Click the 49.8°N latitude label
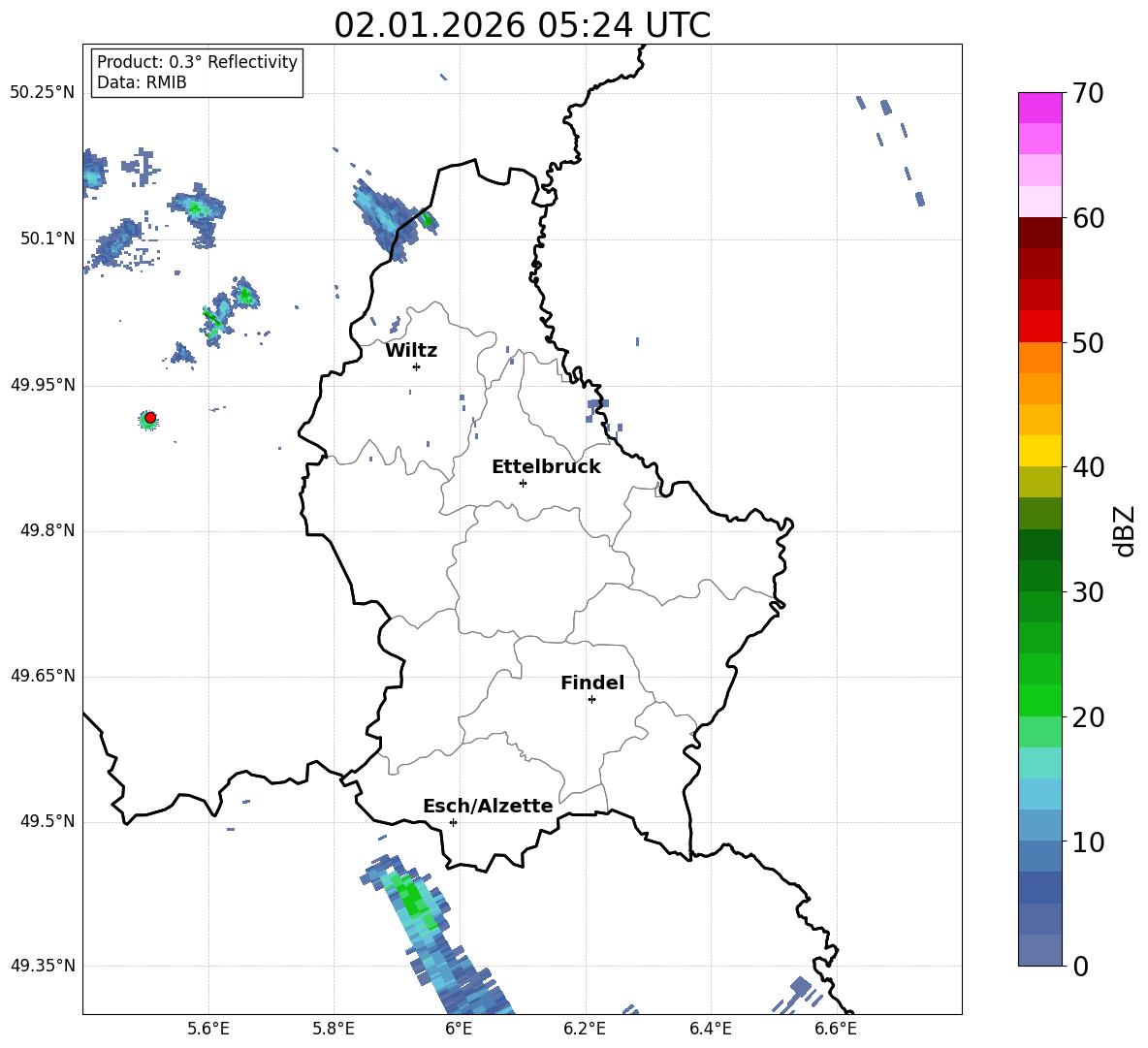 (48, 530)
